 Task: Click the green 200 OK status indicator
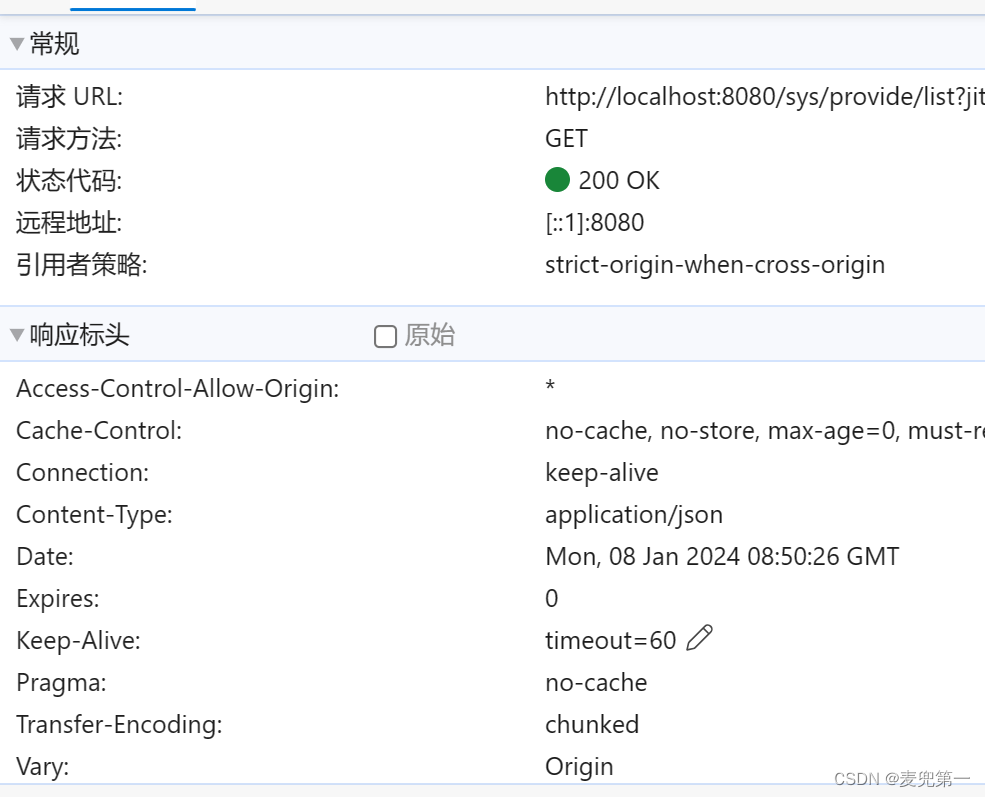557,180
